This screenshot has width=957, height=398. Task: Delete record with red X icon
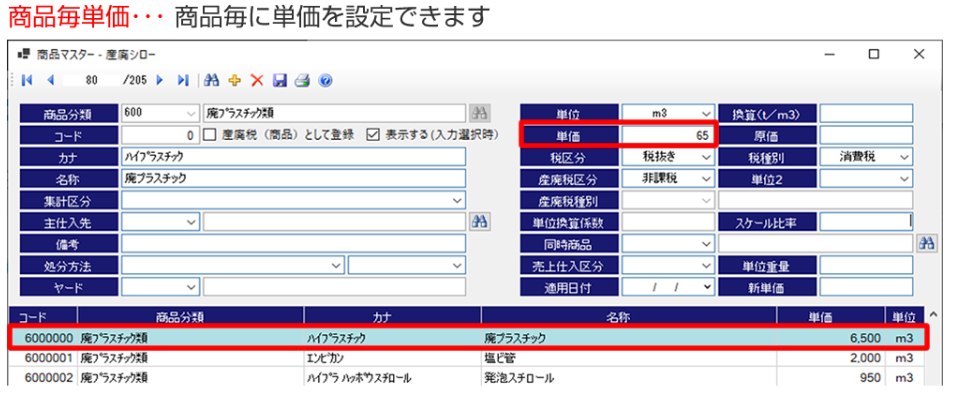[x=257, y=81]
